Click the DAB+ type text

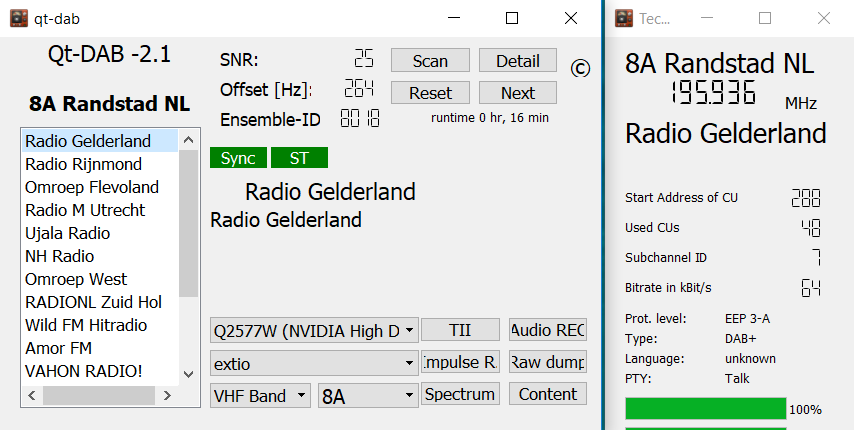pos(740,339)
